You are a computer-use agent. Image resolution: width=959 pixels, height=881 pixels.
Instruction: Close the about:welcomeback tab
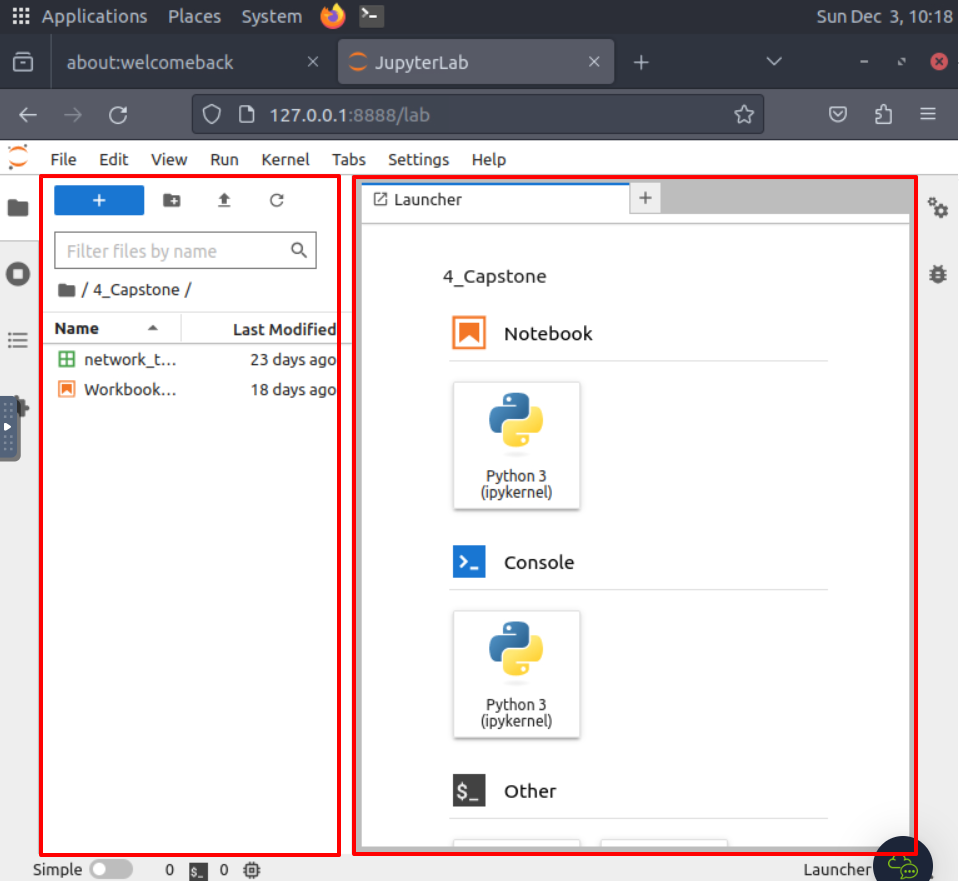click(x=313, y=62)
